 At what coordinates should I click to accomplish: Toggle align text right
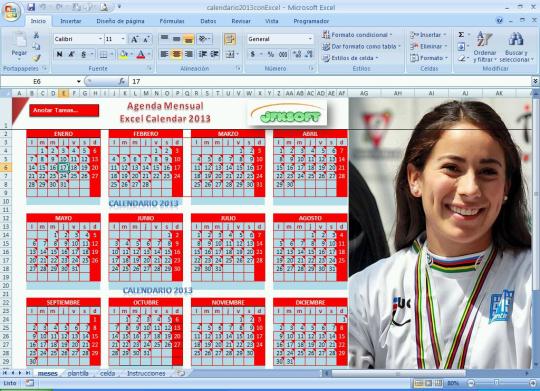188,54
